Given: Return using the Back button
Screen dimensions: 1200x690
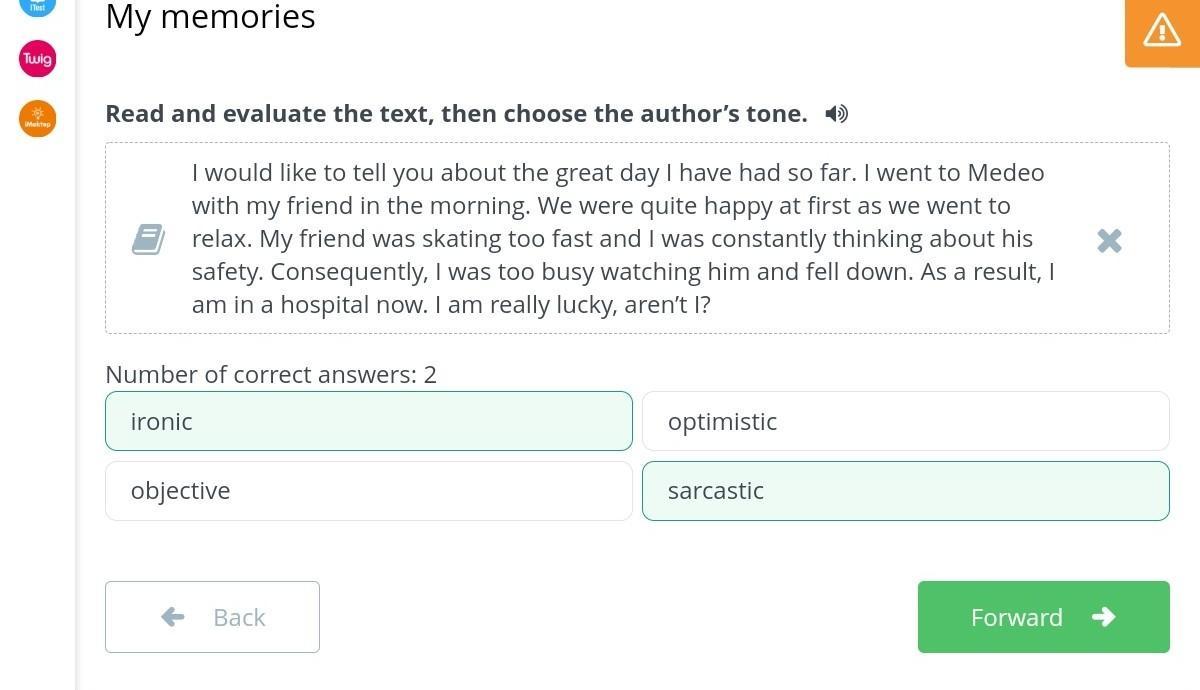Looking at the screenshot, I should pos(212,617).
